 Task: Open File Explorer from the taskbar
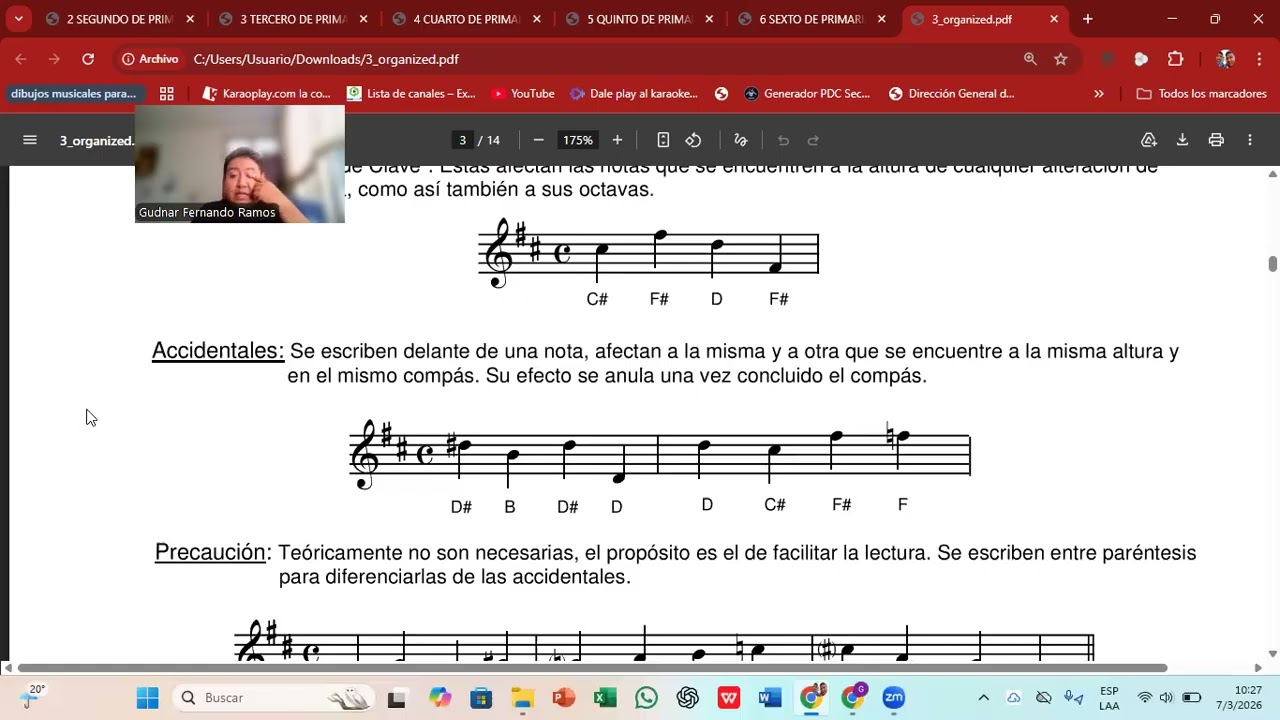click(522, 697)
